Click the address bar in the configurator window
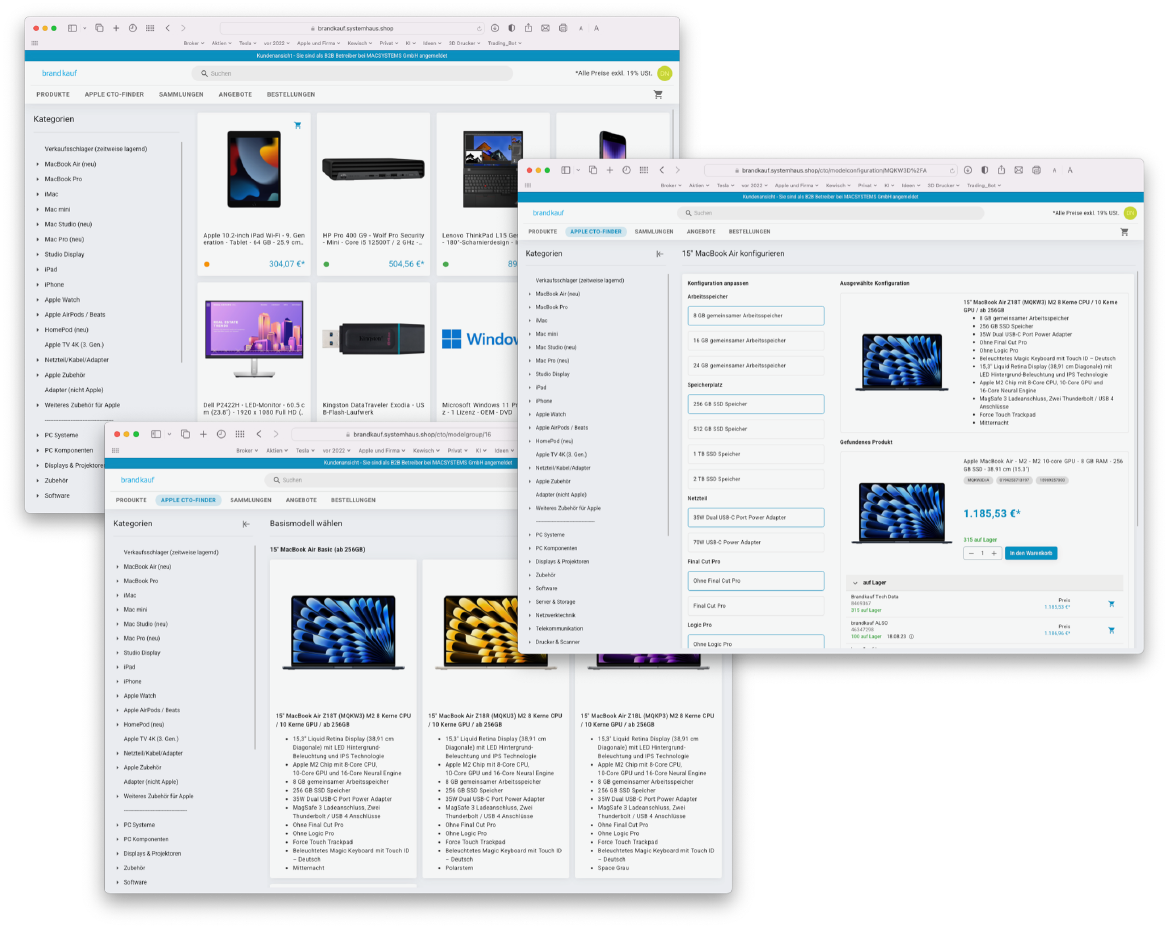 tap(830, 170)
